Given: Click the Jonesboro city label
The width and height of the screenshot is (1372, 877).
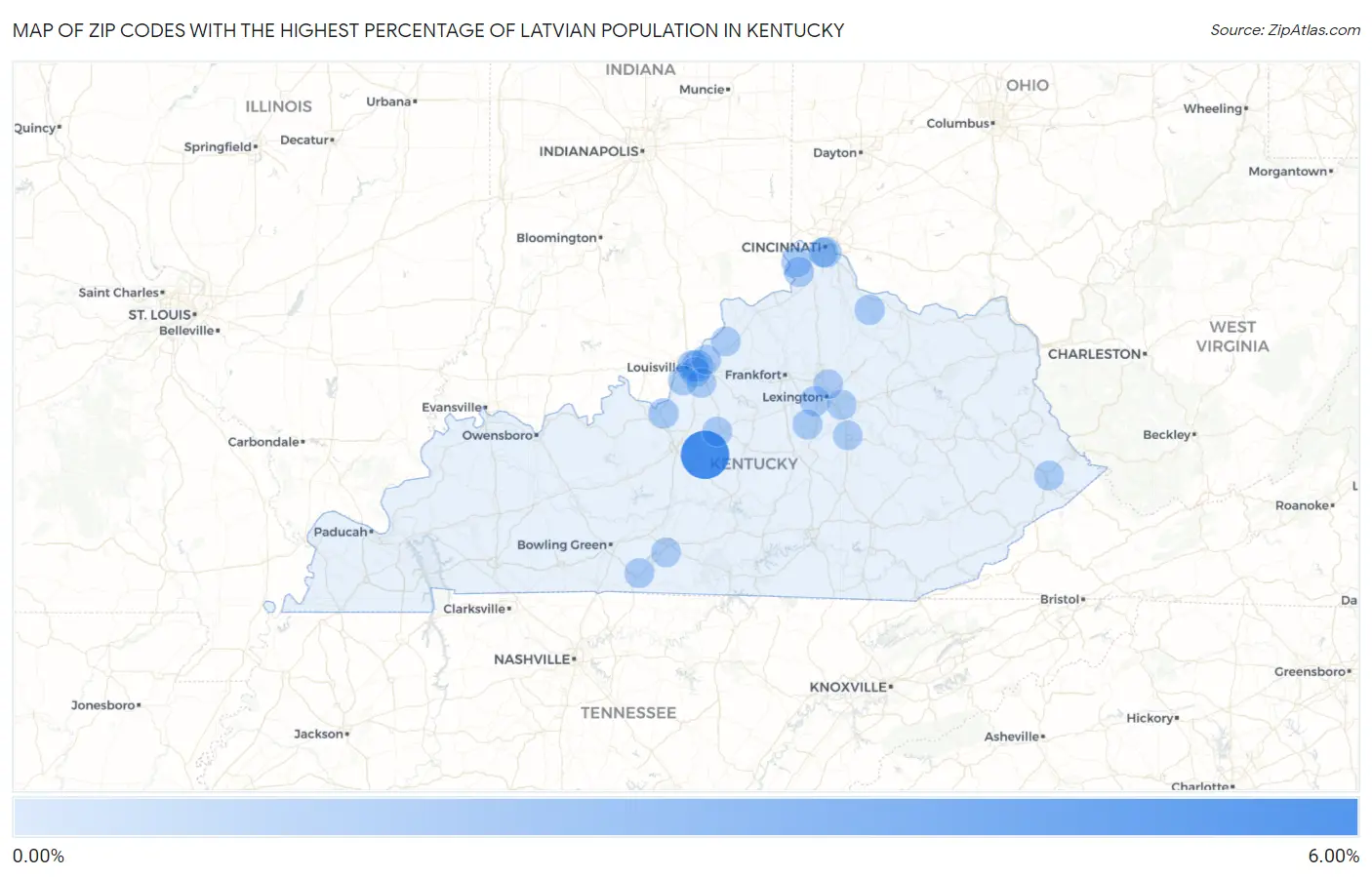Looking at the screenshot, I should [104, 705].
